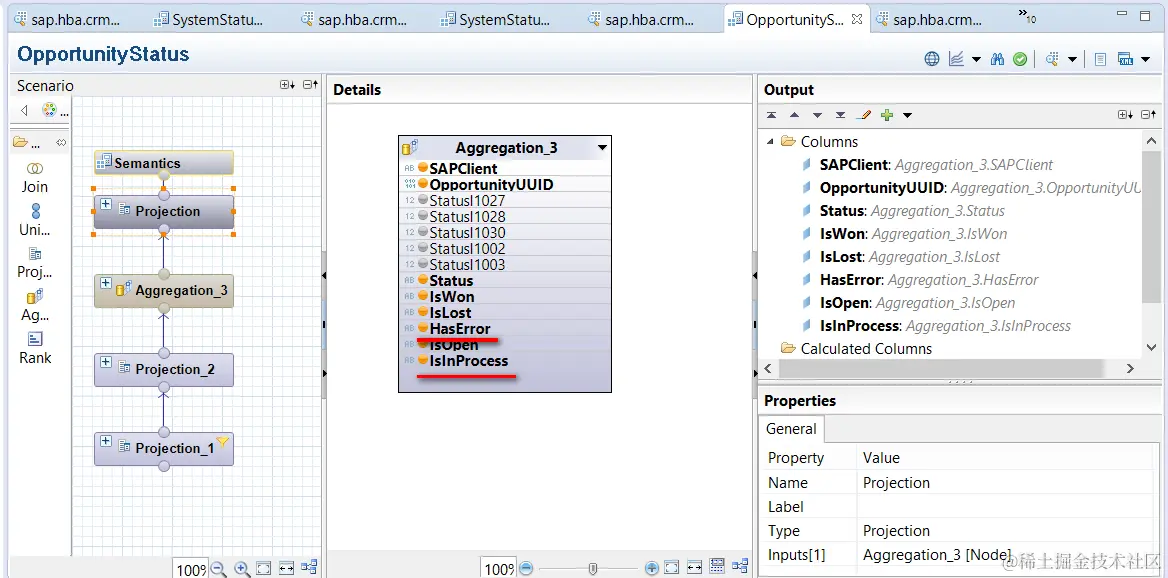
Task: Collapse the palette with the left triangle arrow
Action: click(24, 110)
